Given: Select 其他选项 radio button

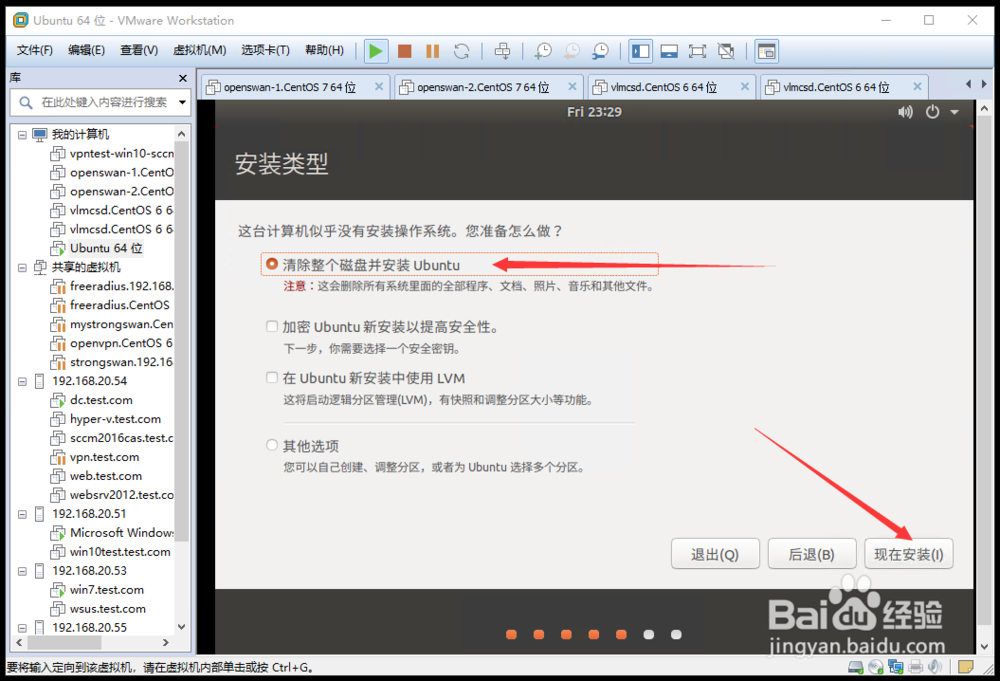Looking at the screenshot, I should click(272, 445).
